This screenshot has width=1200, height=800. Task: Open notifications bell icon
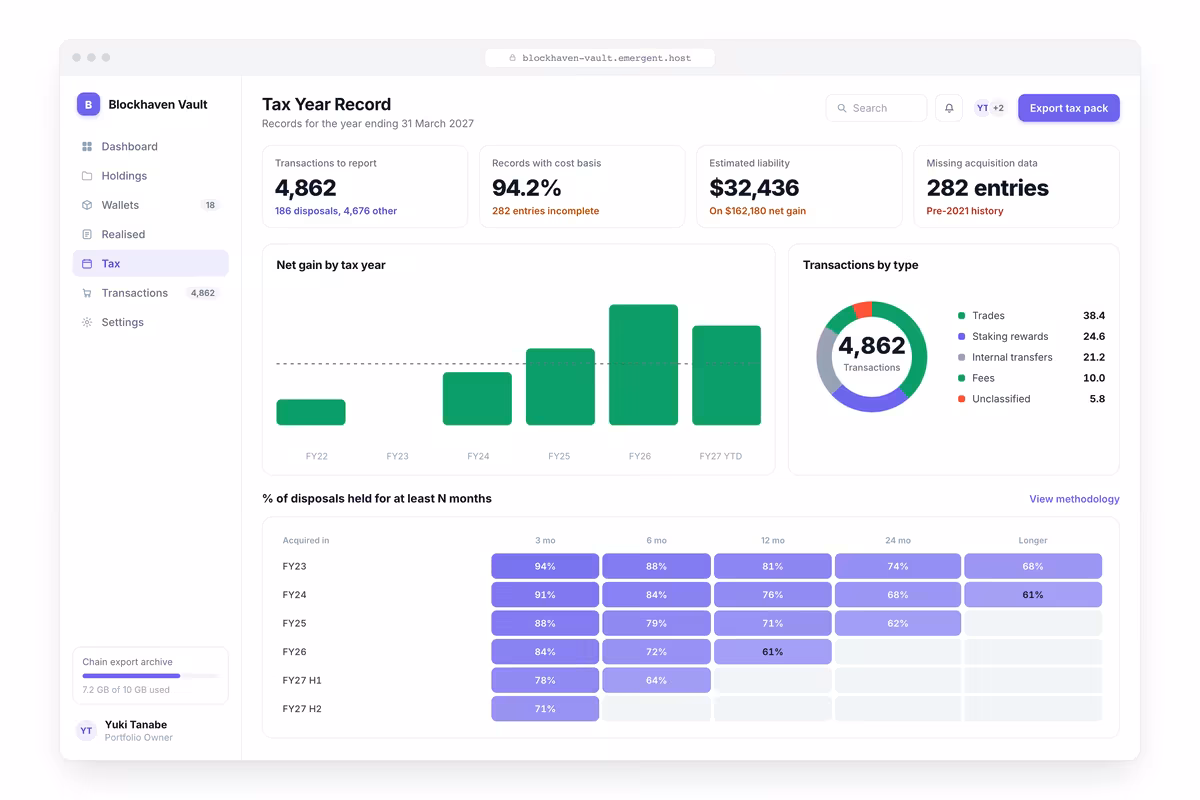(949, 108)
